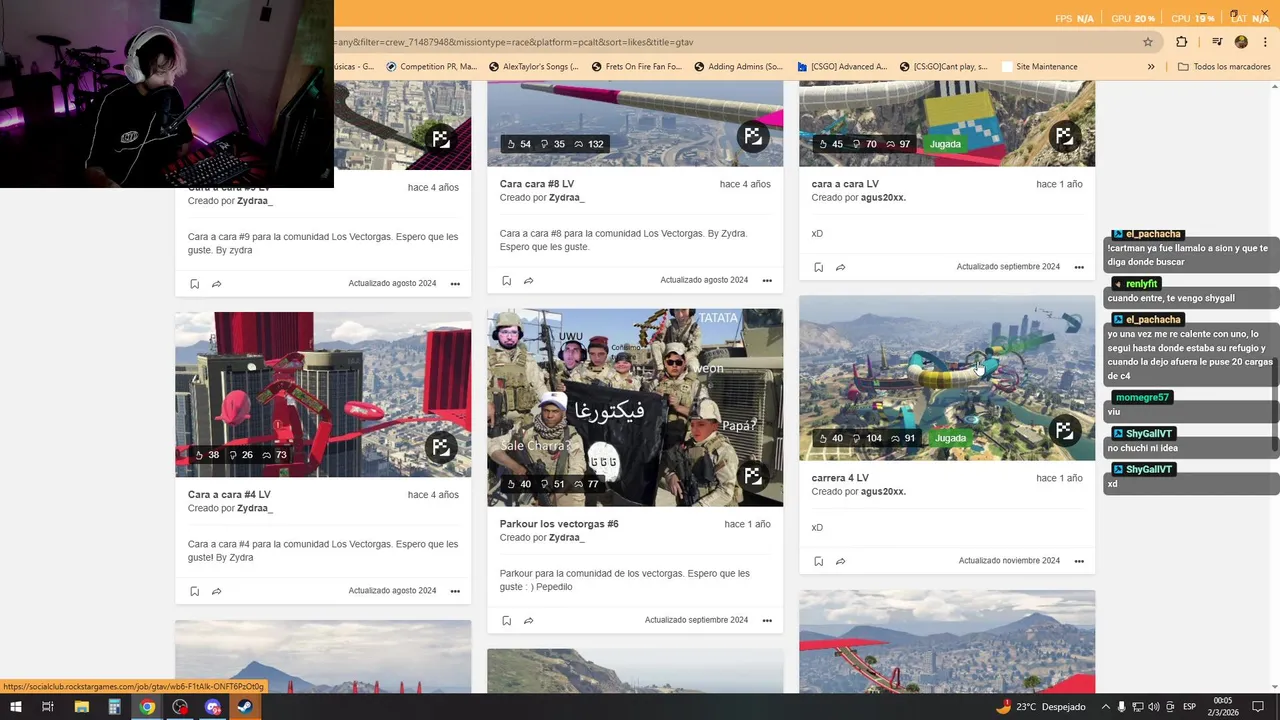Open File Explorer from taskbar
This screenshot has width=1280, height=720.
[x=82, y=707]
